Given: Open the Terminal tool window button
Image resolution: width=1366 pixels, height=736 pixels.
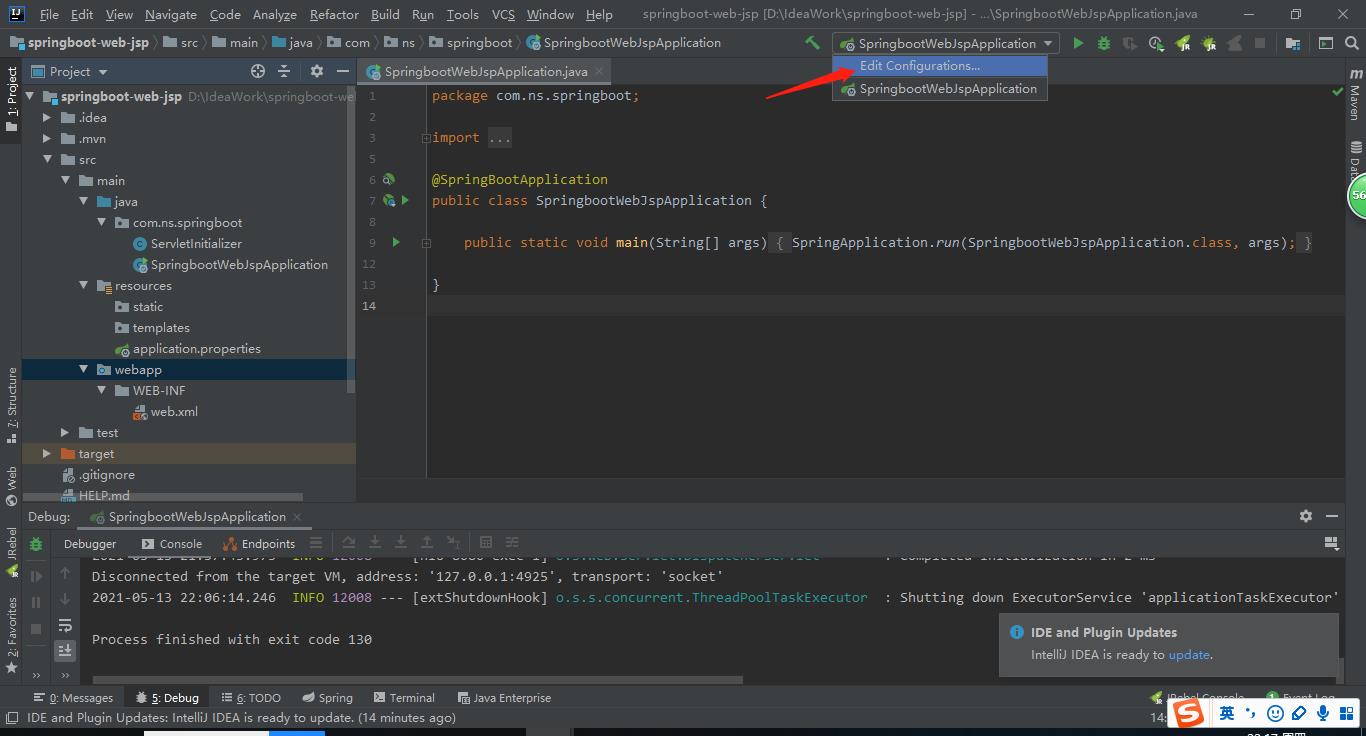Looking at the screenshot, I should [x=404, y=697].
